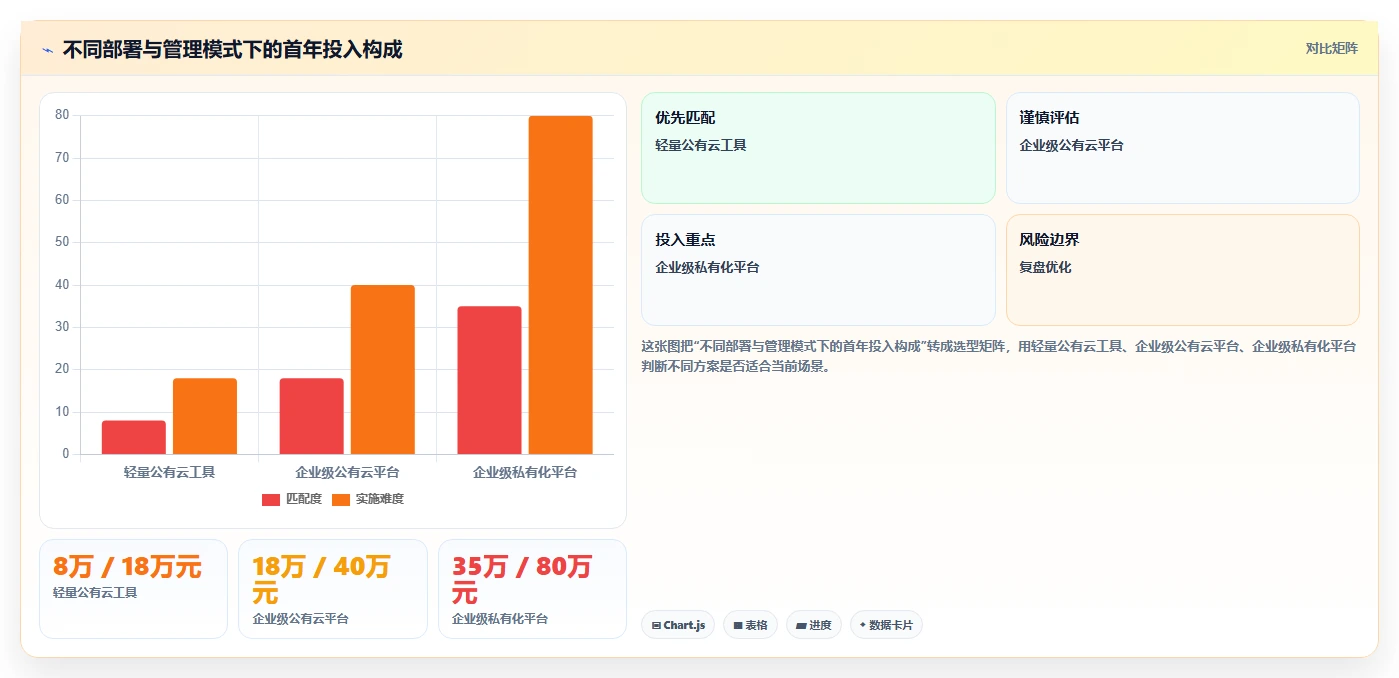Viewport: 1399px width, 678px height.
Task: Click the 轻量公有云工具 x-axis label
Action: pos(169,472)
